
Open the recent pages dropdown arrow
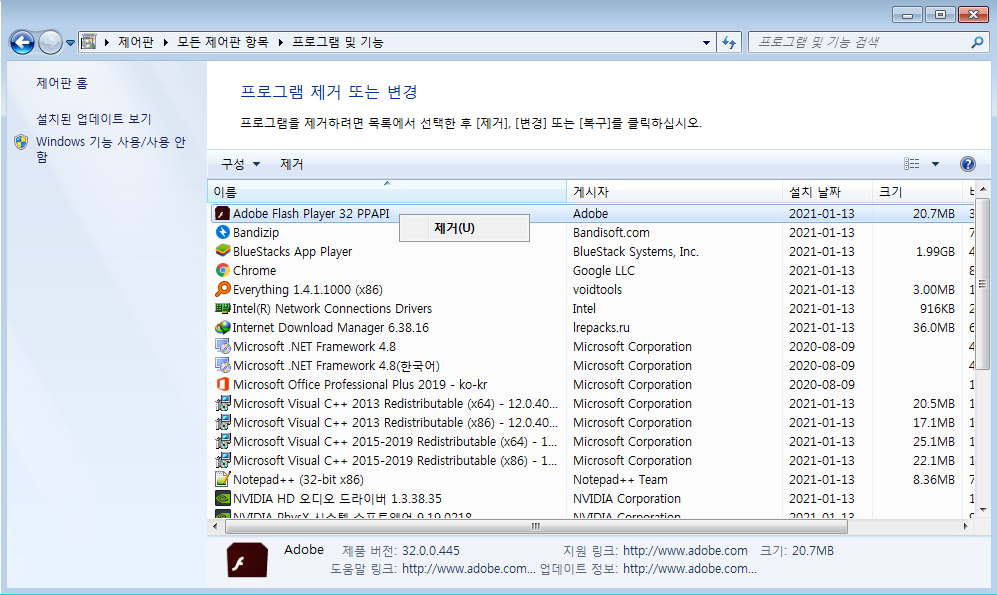point(71,43)
